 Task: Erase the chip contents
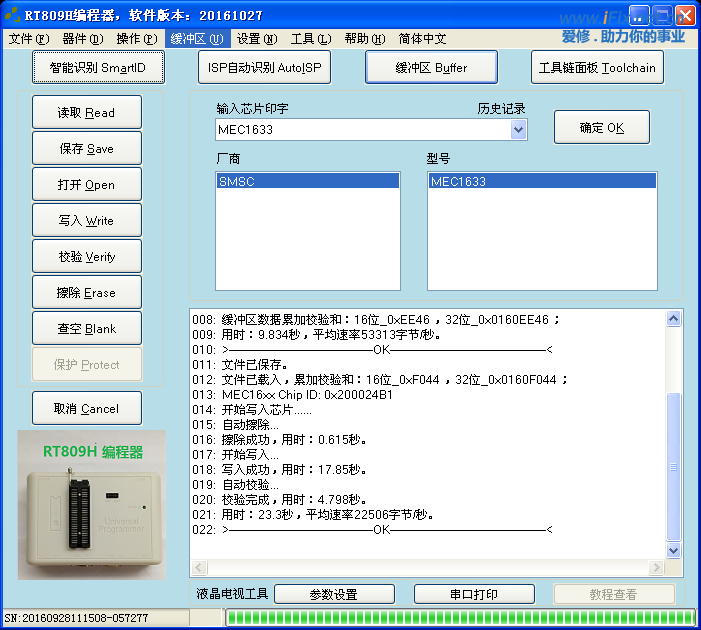[x=87, y=292]
